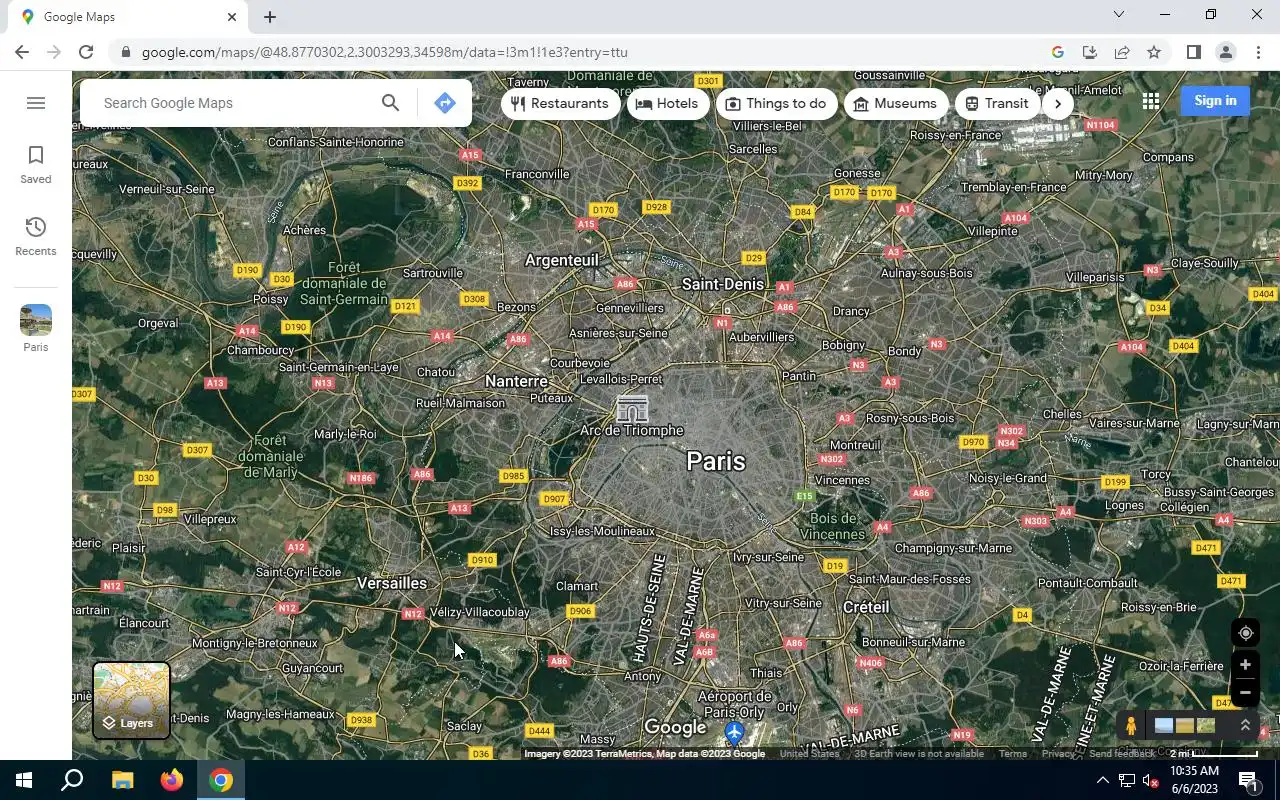Click the Chrome address bar URL
Image resolution: width=1280 pixels, height=800 pixels.
pyautogui.click(x=385, y=52)
